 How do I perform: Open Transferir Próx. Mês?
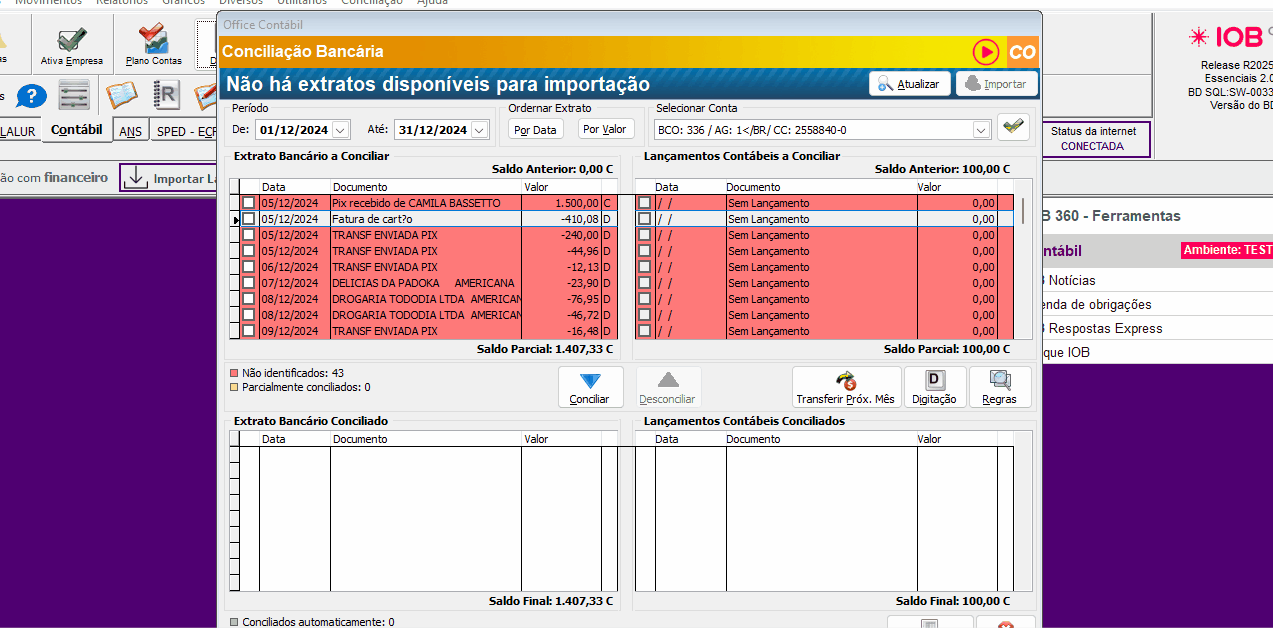tap(845, 387)
